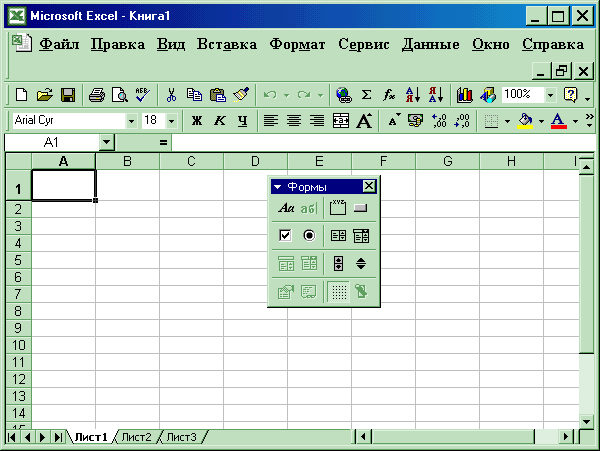The height and width of the screenshot is (451, 600).
Task: Save the workbook with the floppy disk icon
Action: coord(68,94)
